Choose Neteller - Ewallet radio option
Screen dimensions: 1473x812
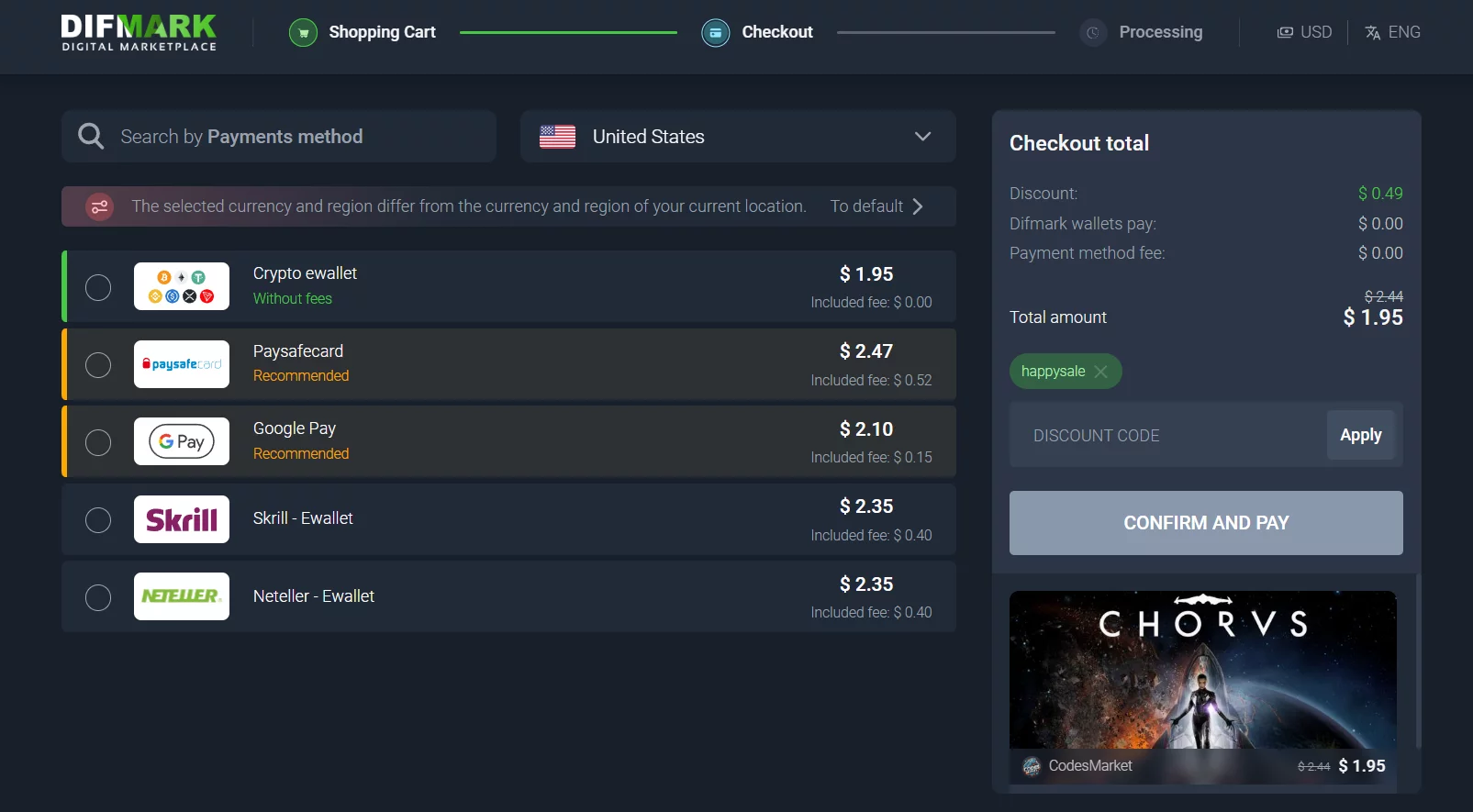(98, 597)
